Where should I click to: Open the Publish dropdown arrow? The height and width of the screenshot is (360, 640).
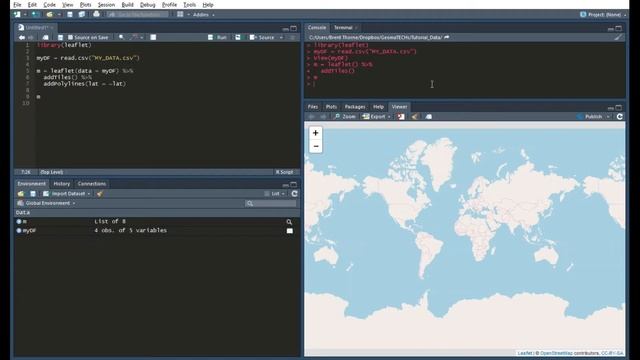(x=608, y=117)
